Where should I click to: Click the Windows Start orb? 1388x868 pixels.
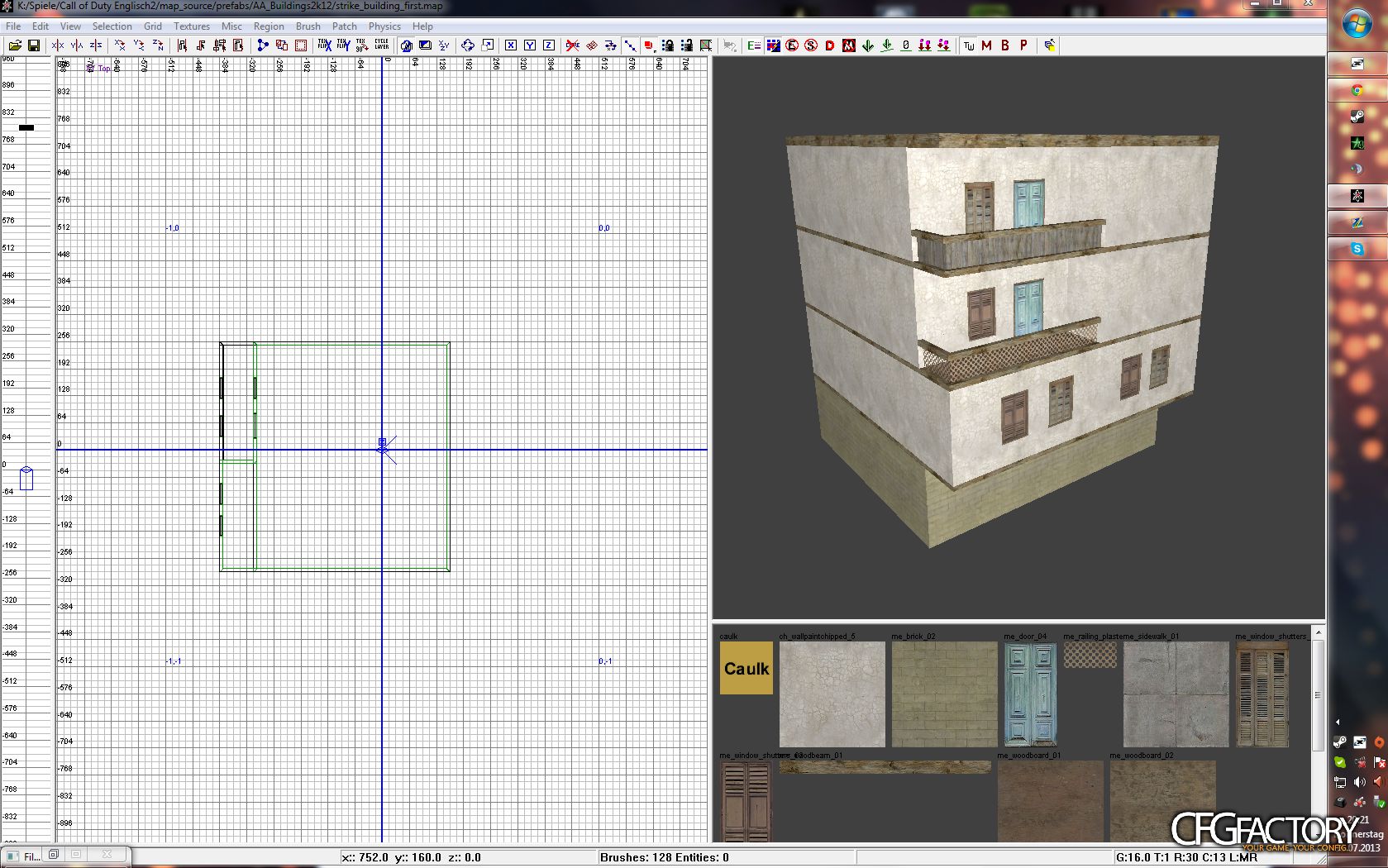point(1357,24)
